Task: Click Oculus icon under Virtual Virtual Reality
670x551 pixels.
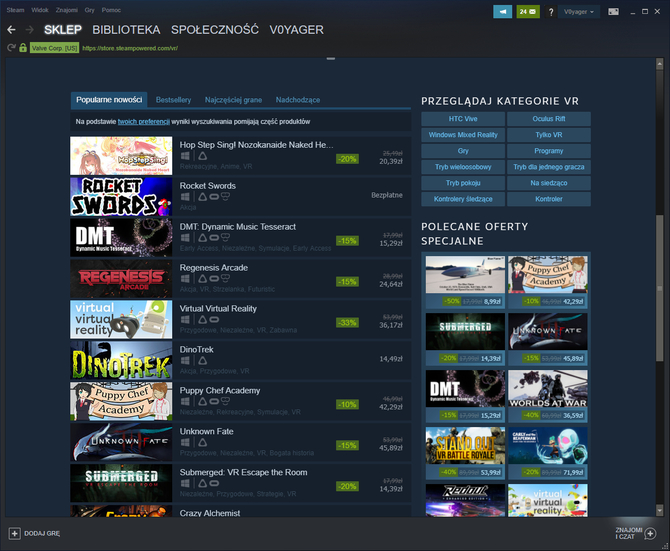Action: pos(214,320)
